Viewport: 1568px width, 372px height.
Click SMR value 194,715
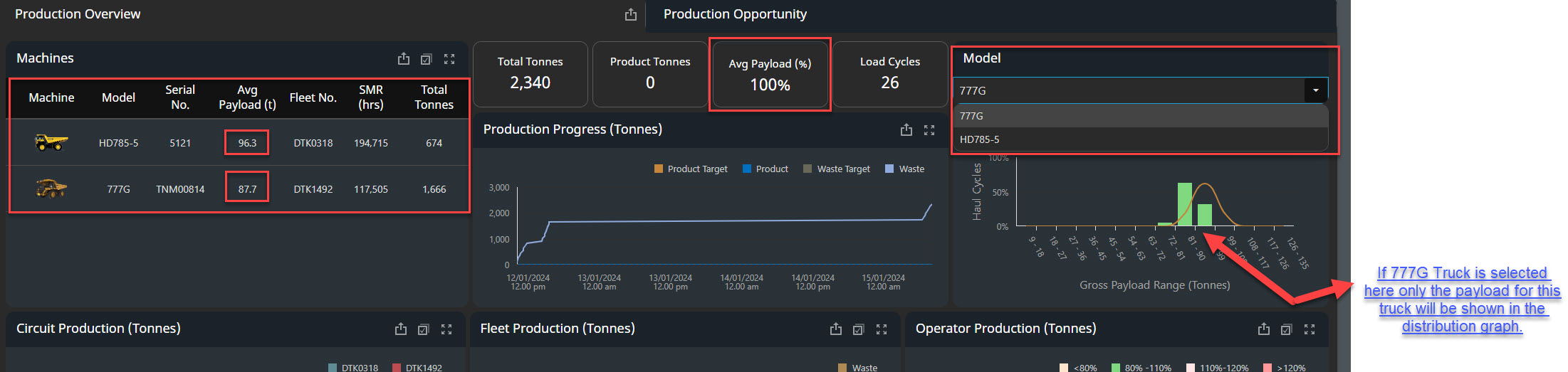click(x=371, y=143)
